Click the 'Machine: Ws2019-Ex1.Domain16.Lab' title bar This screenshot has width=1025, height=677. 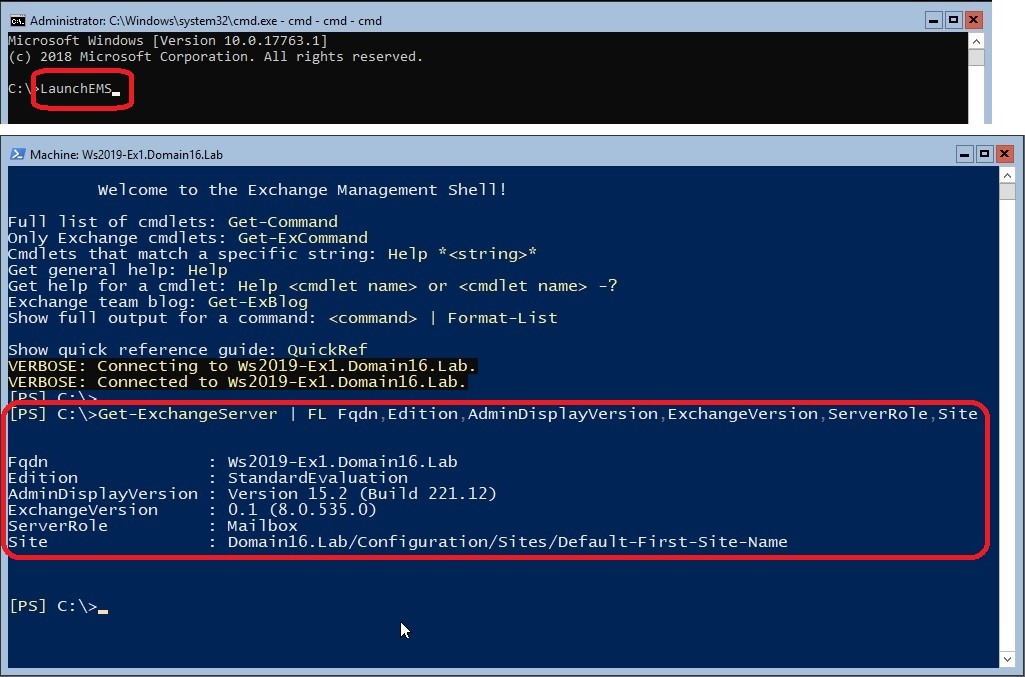[126, 155]
